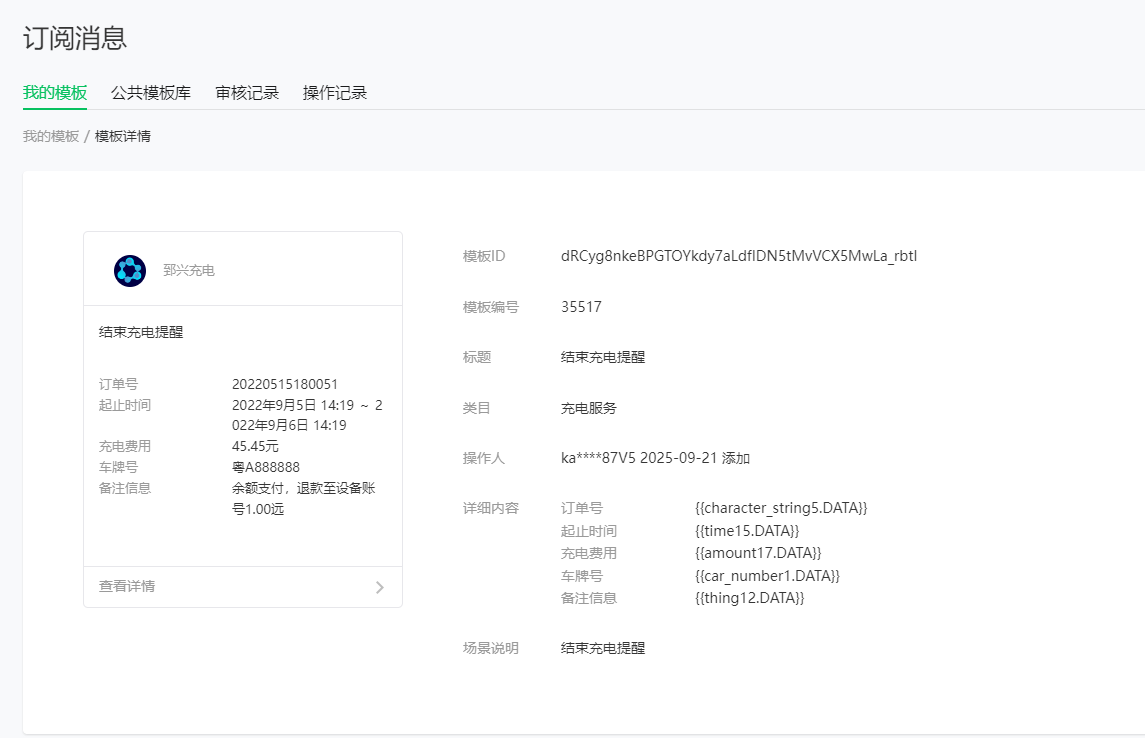Click the 订阅消息 page heading

(x=75, y=39)
